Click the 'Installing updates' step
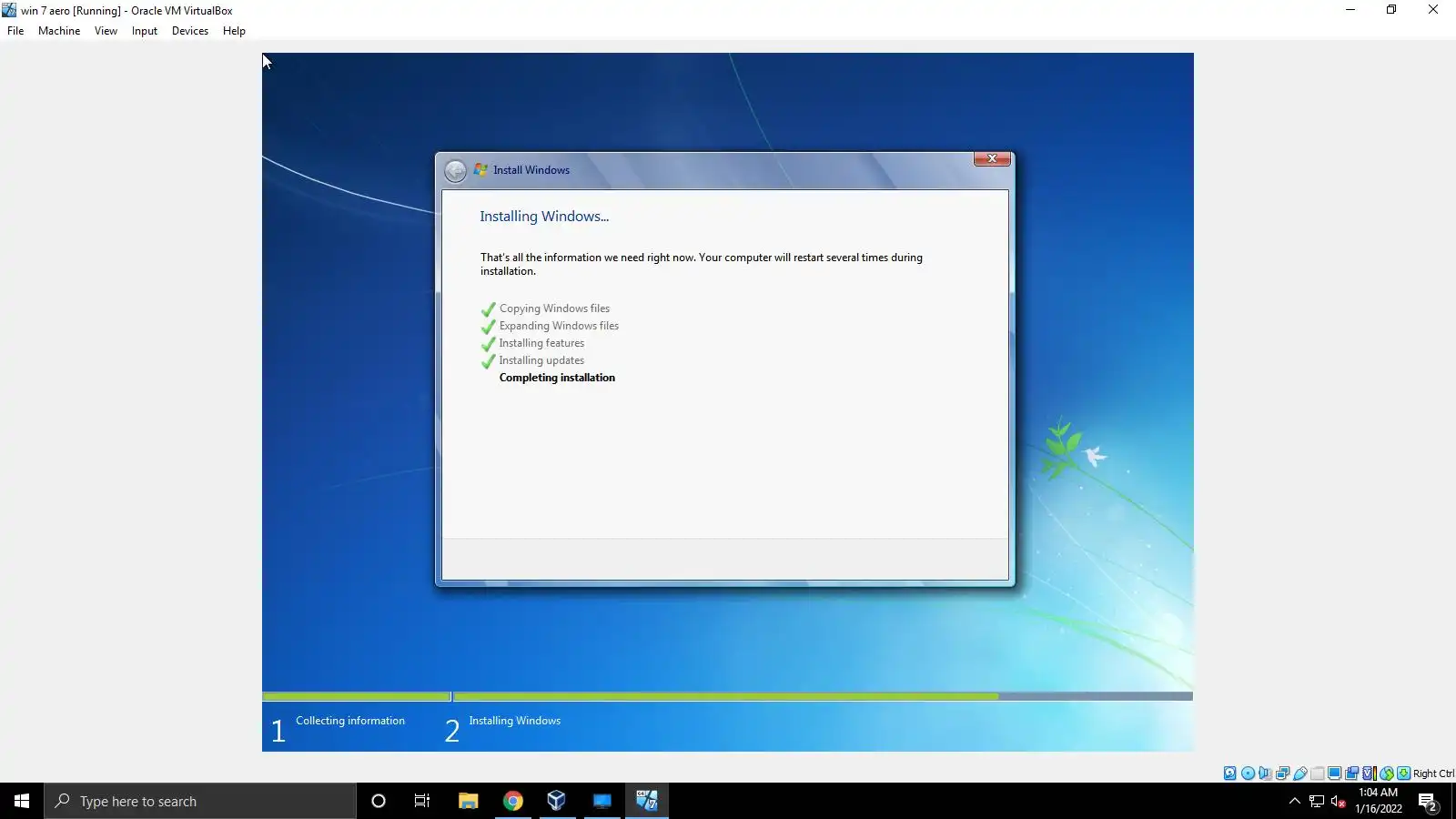Screen dimensions: 1456x819 pos(541,360)
